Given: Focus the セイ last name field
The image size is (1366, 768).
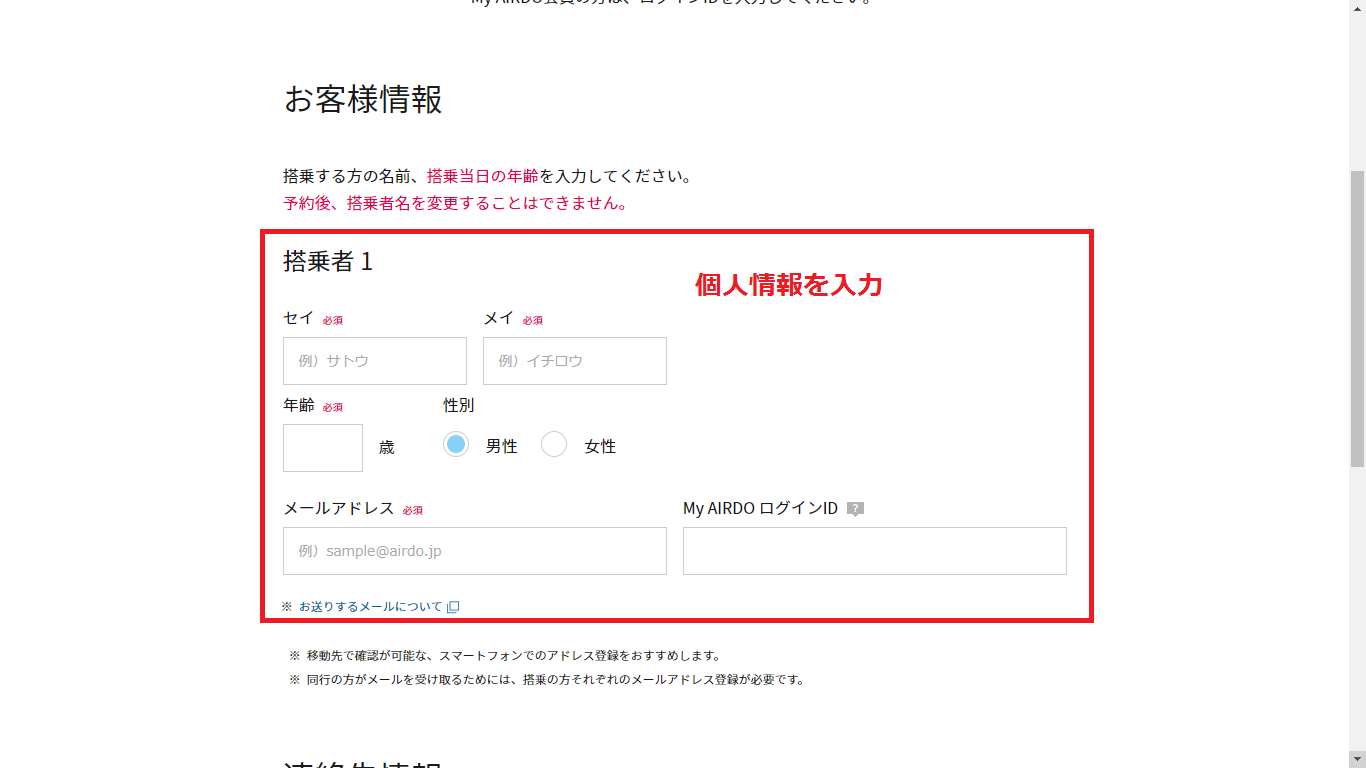Looking at the screenshot, I should (x=375, y=361).
